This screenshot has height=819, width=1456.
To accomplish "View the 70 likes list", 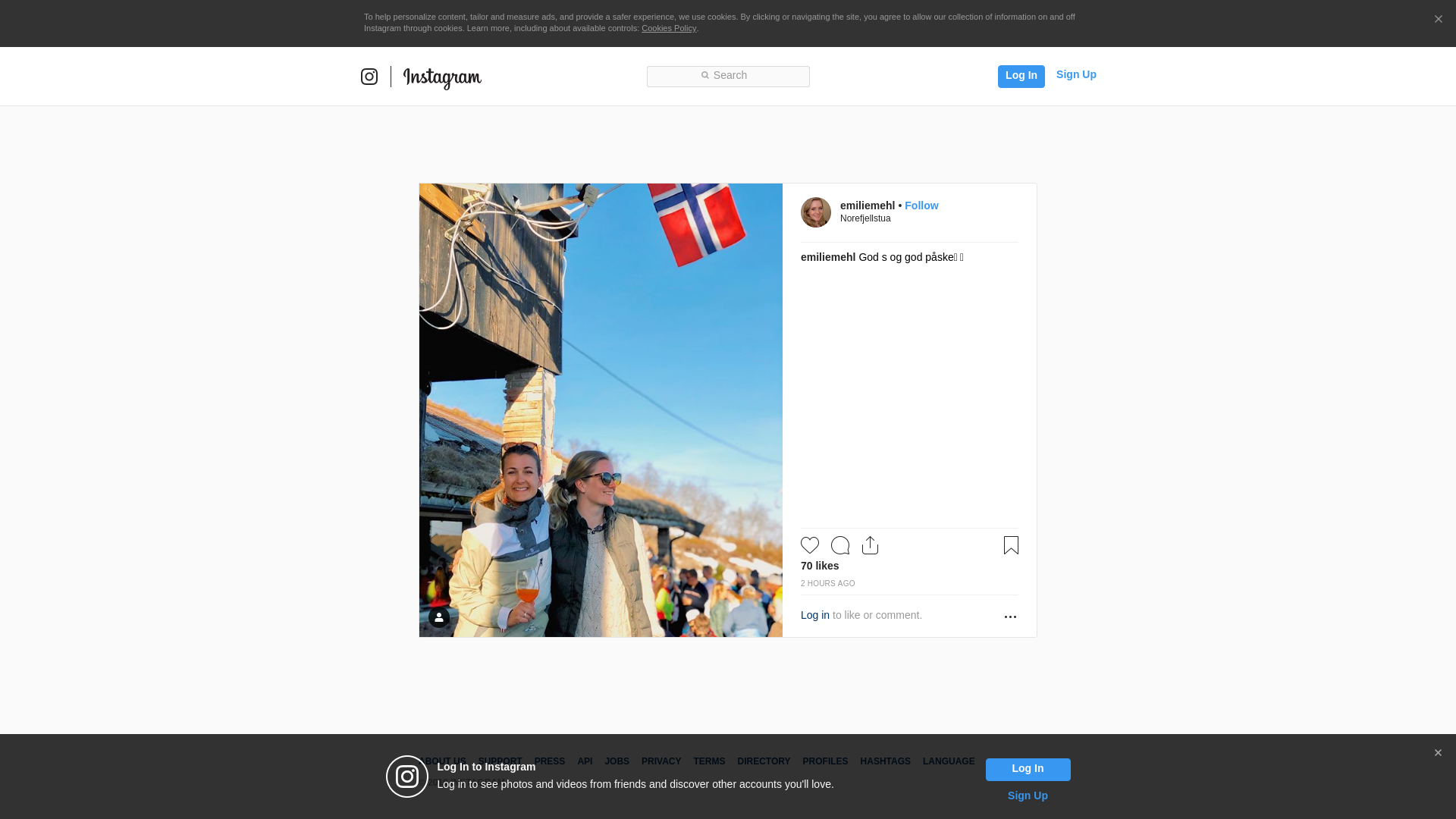I will 820,566.
